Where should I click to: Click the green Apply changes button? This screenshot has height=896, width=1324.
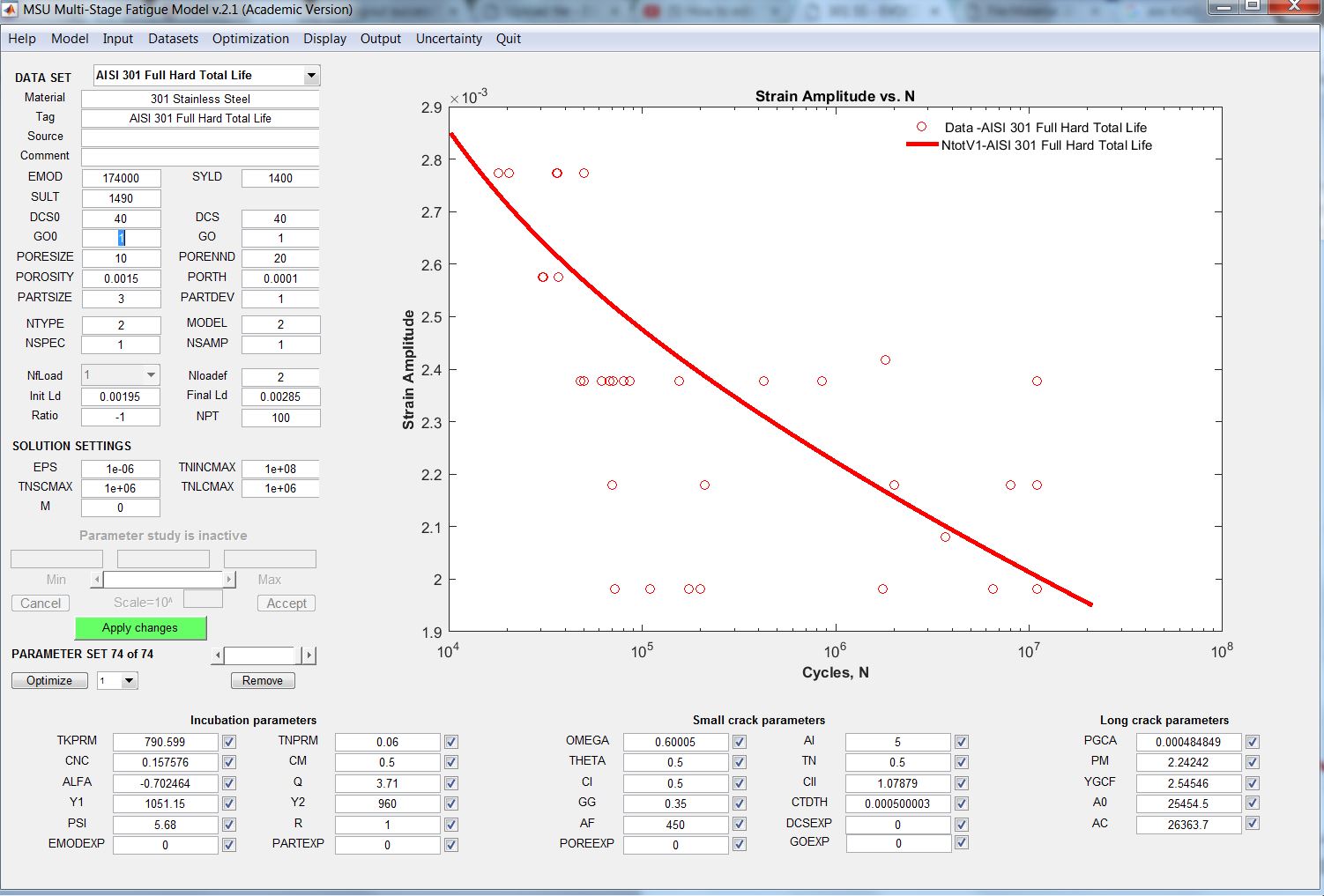pos(140,628)
